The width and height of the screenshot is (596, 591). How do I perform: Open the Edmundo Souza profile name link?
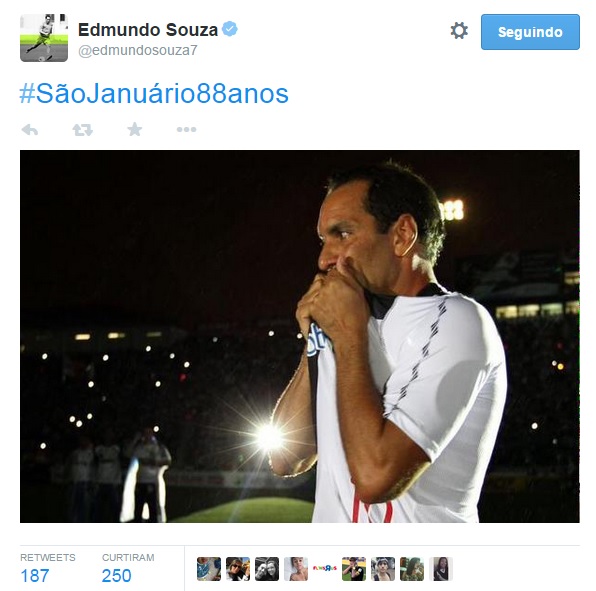(x=148, y=30)
